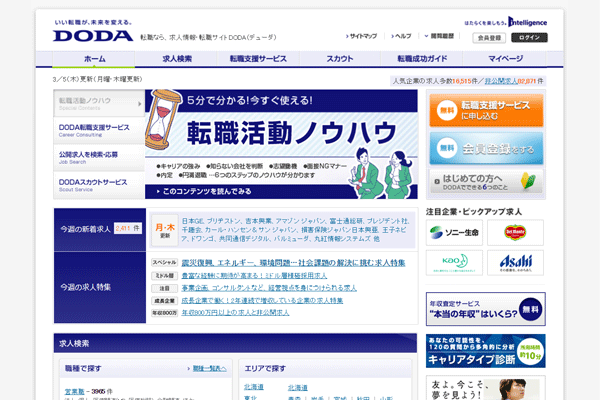This screenshot has width=600, height=400.
Task: Click the beginner leaf mark icon
Action: coord(528,181)
